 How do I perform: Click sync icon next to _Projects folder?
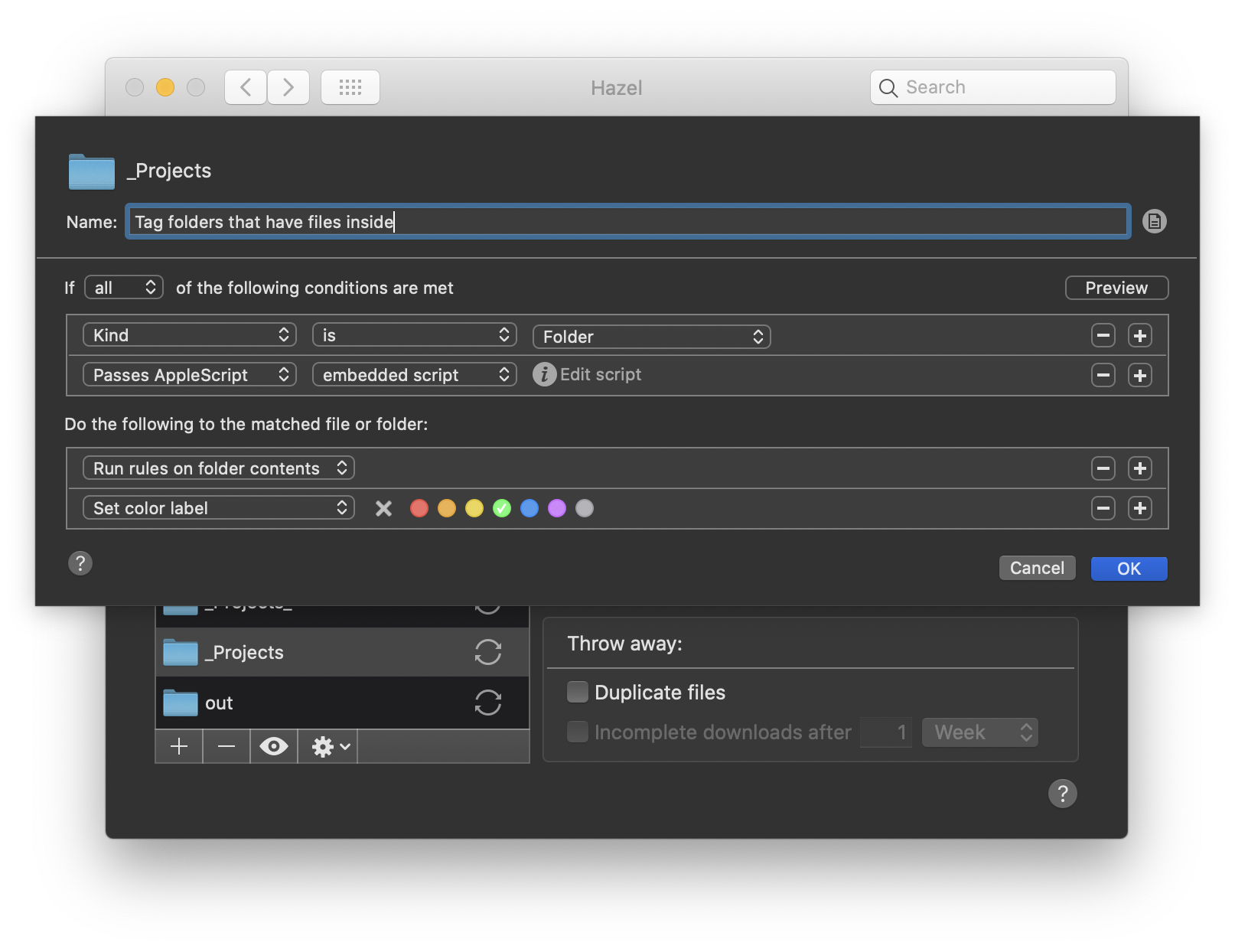(x=487, y=652)
